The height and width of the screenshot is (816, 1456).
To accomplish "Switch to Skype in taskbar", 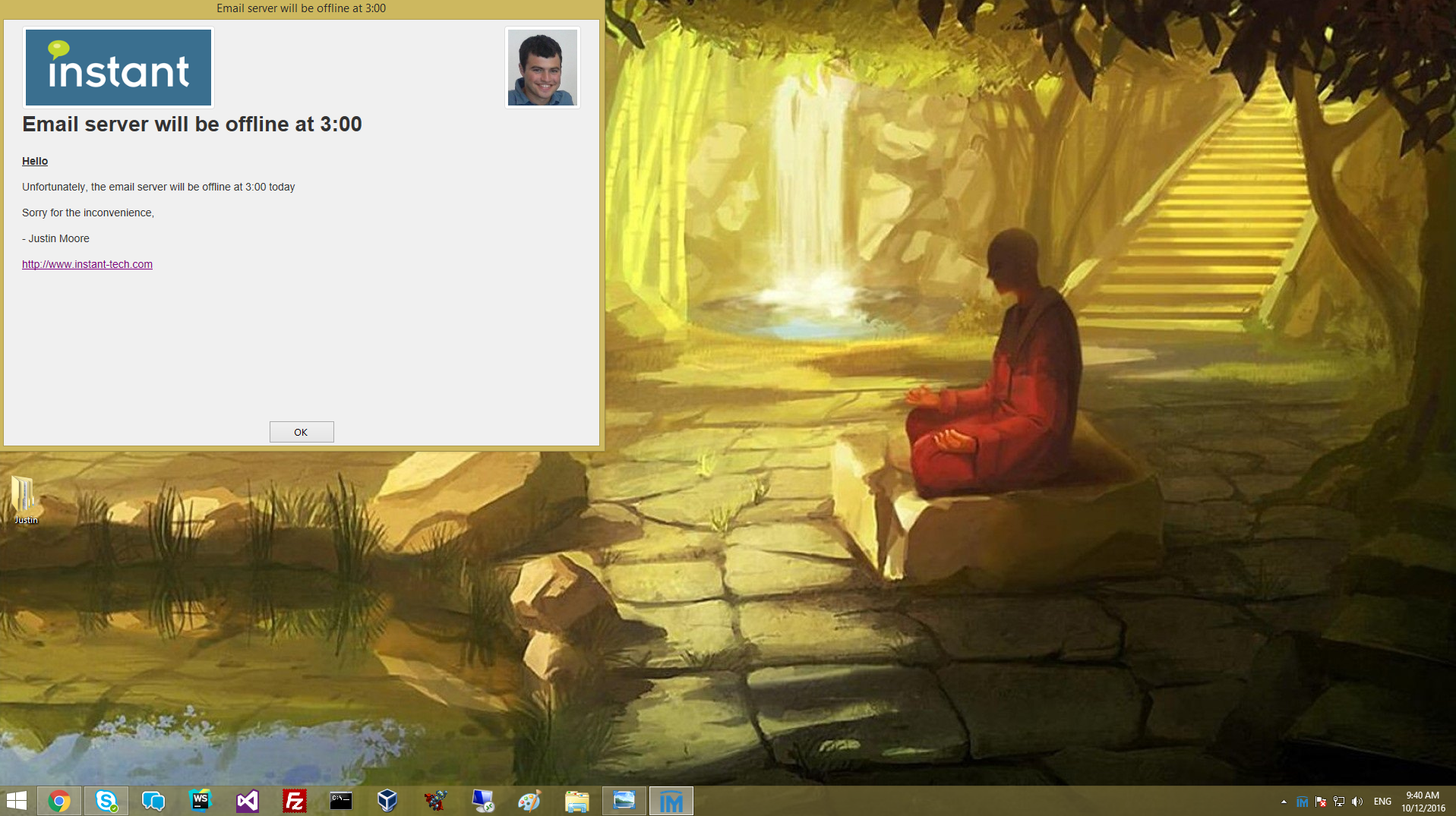I will [106, 801].
